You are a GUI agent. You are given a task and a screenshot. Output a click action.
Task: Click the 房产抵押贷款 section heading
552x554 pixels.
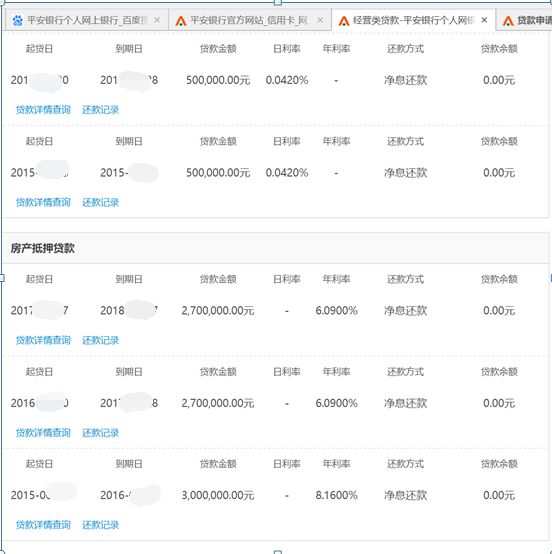42,248
